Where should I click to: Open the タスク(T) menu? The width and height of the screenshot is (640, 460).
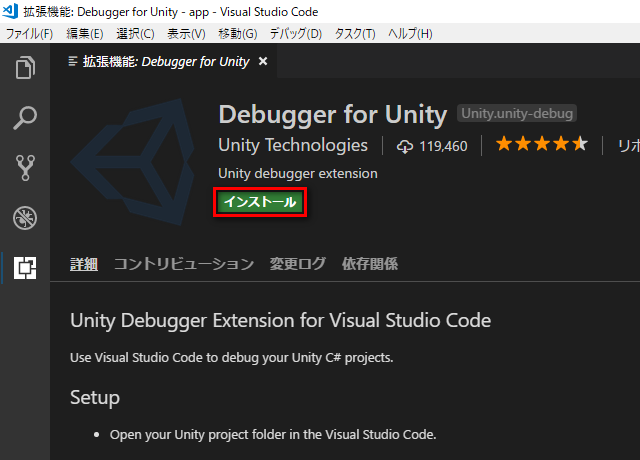pos(355,33)
